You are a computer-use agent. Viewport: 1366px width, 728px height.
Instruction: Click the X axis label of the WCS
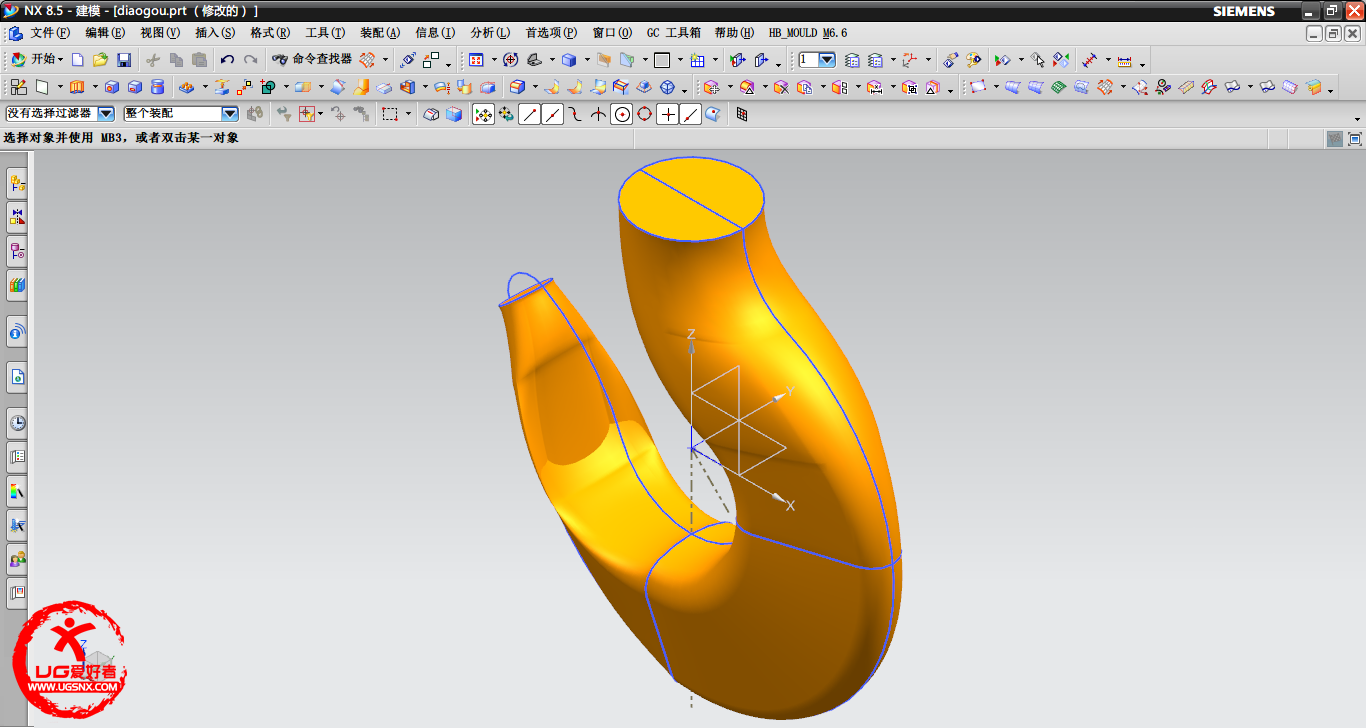pos(790,506)
